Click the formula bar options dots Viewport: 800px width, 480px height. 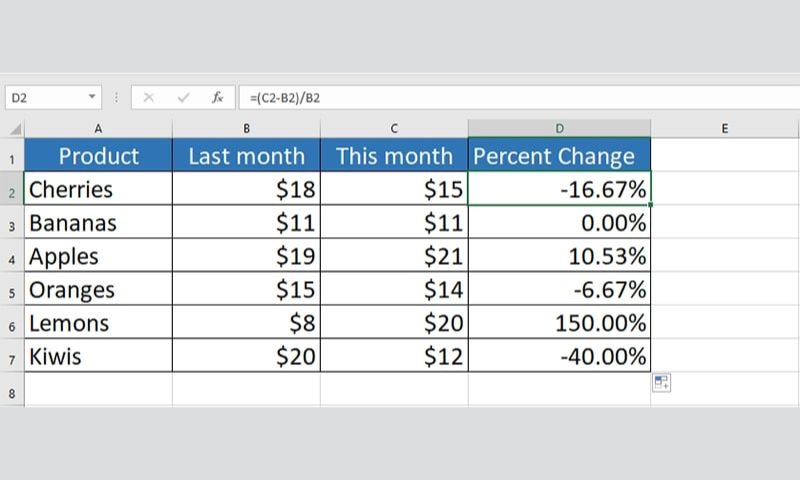tap(116, 97)
